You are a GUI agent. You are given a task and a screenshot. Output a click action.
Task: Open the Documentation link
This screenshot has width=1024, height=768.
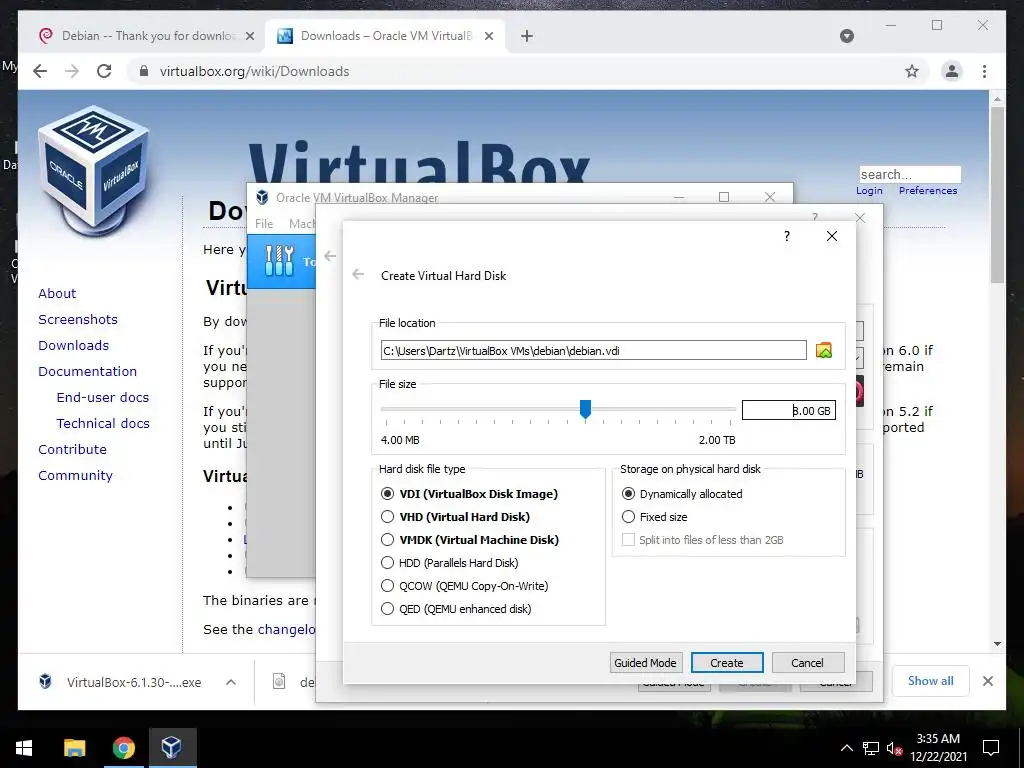(x=88, y=371)
